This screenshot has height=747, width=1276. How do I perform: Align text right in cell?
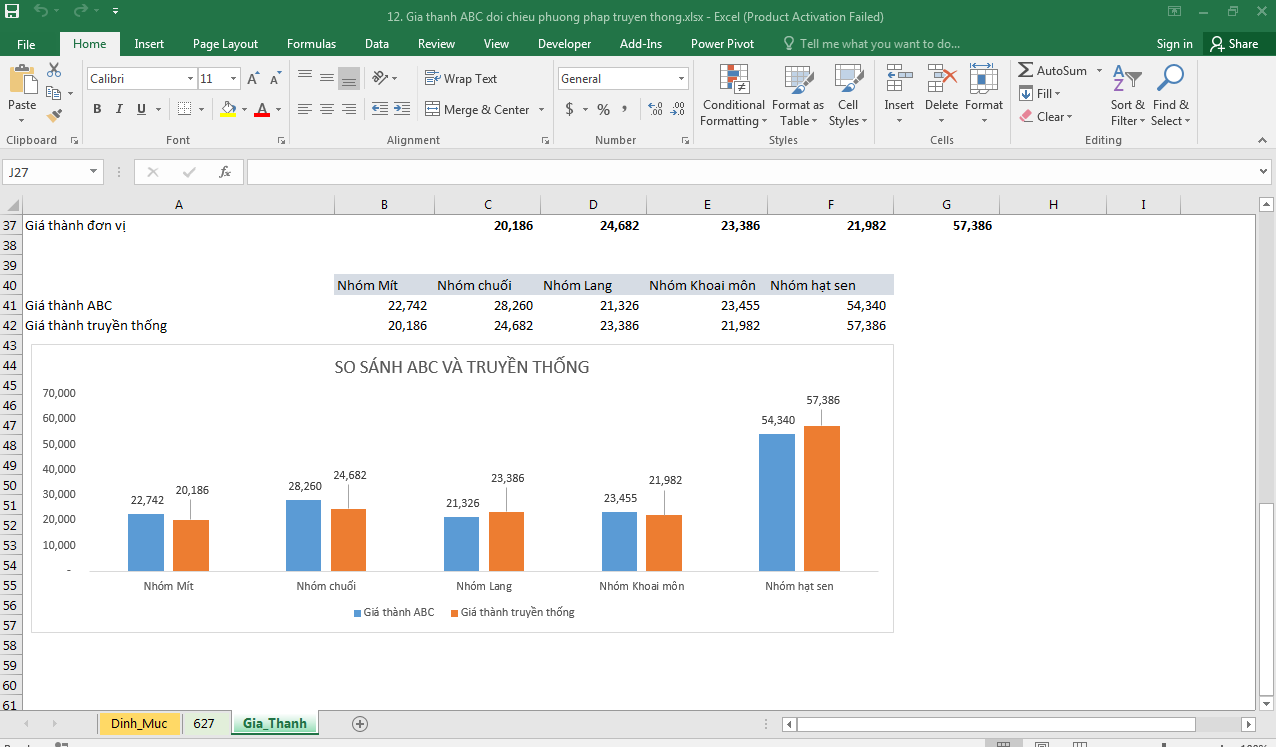click(x=349, y=109)
